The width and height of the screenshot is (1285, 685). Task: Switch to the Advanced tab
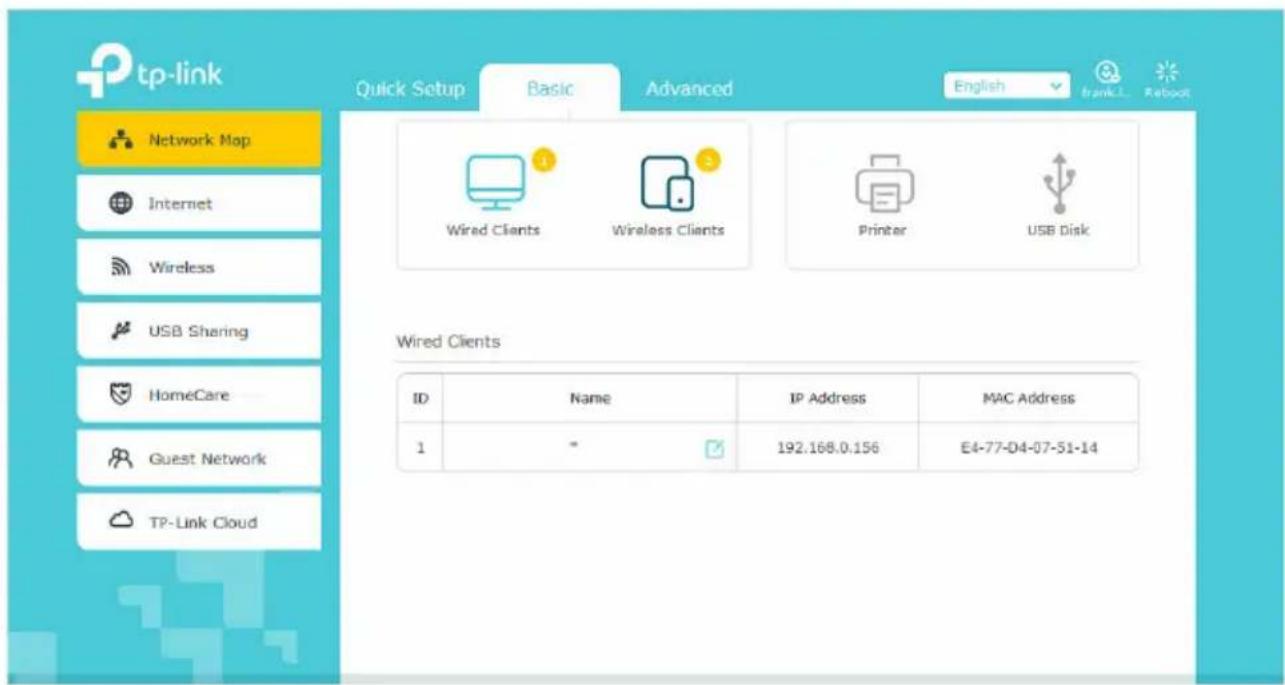click(x=689, y=88)
